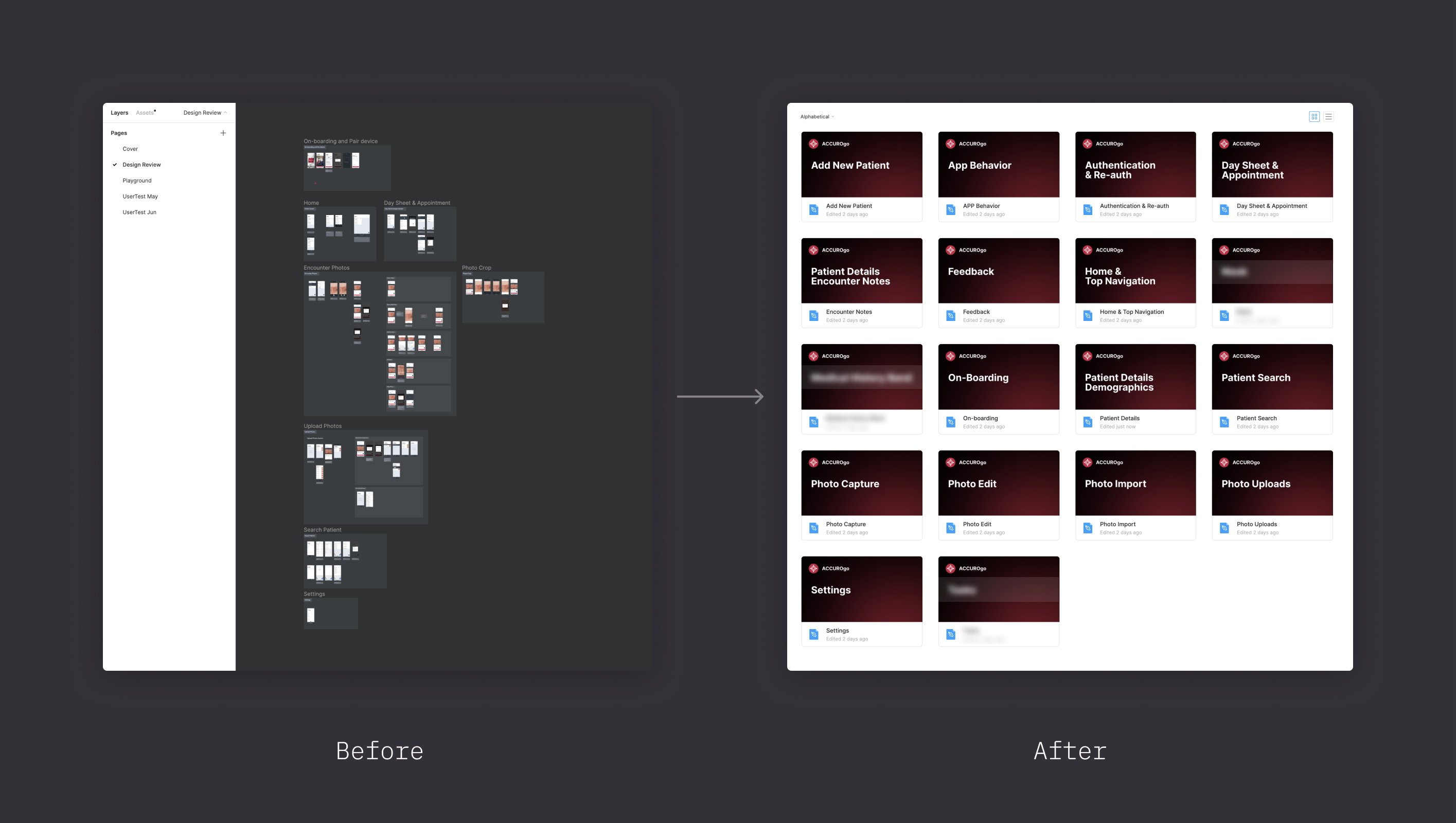Image resolution: width=1456 pixels, height=823 pixels.
Task: Switch to the Layers tab
Action: tap(119, 113)
